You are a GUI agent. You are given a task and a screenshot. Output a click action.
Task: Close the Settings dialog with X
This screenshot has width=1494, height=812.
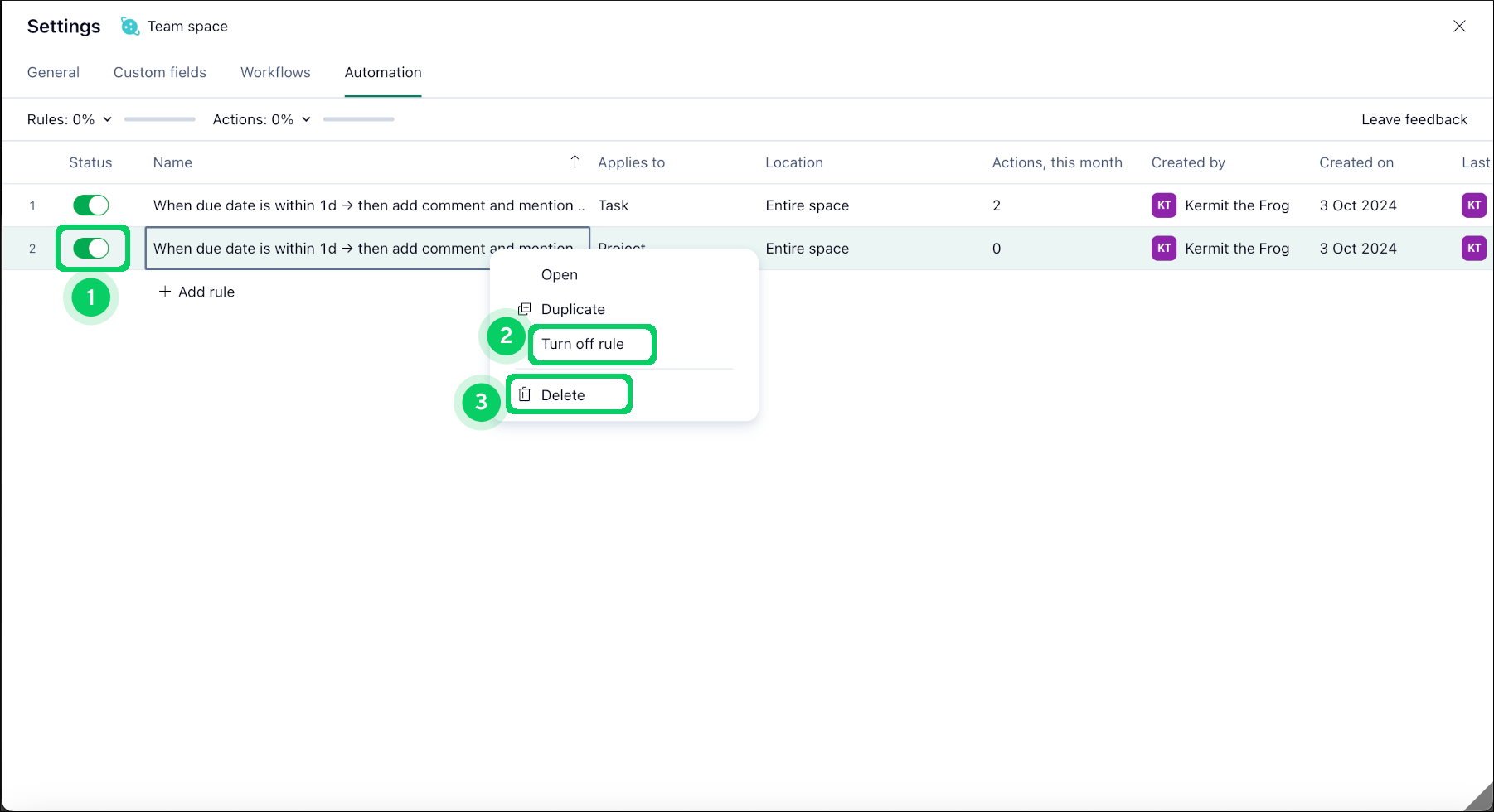1459,27
